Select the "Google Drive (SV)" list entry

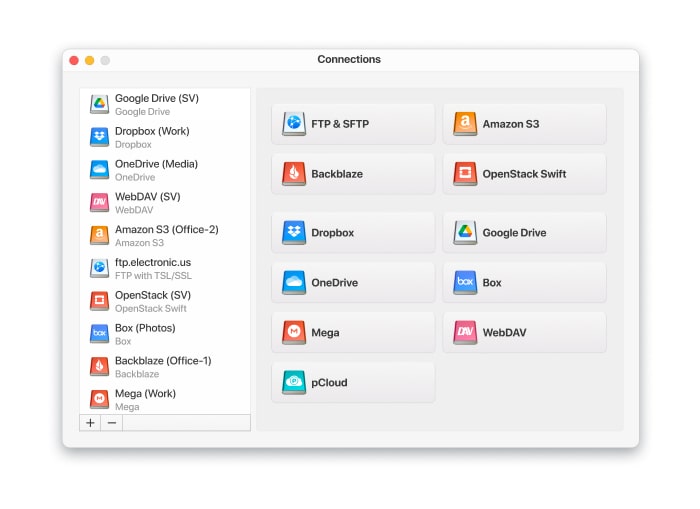pos(165,104)
